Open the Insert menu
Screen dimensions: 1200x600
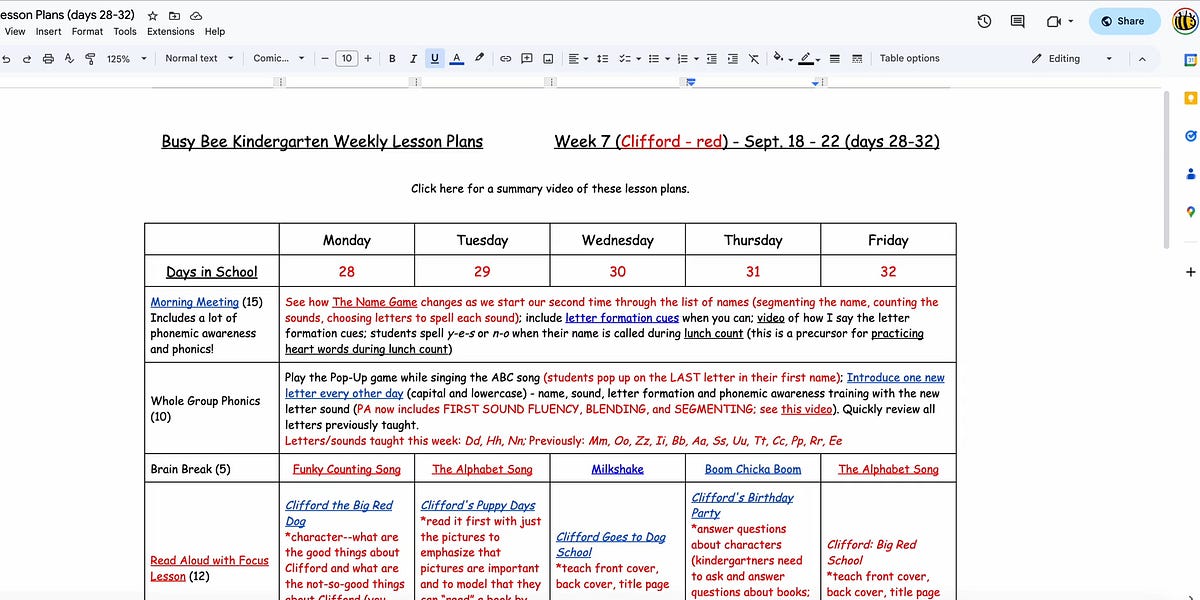click(x=48, y=31)
